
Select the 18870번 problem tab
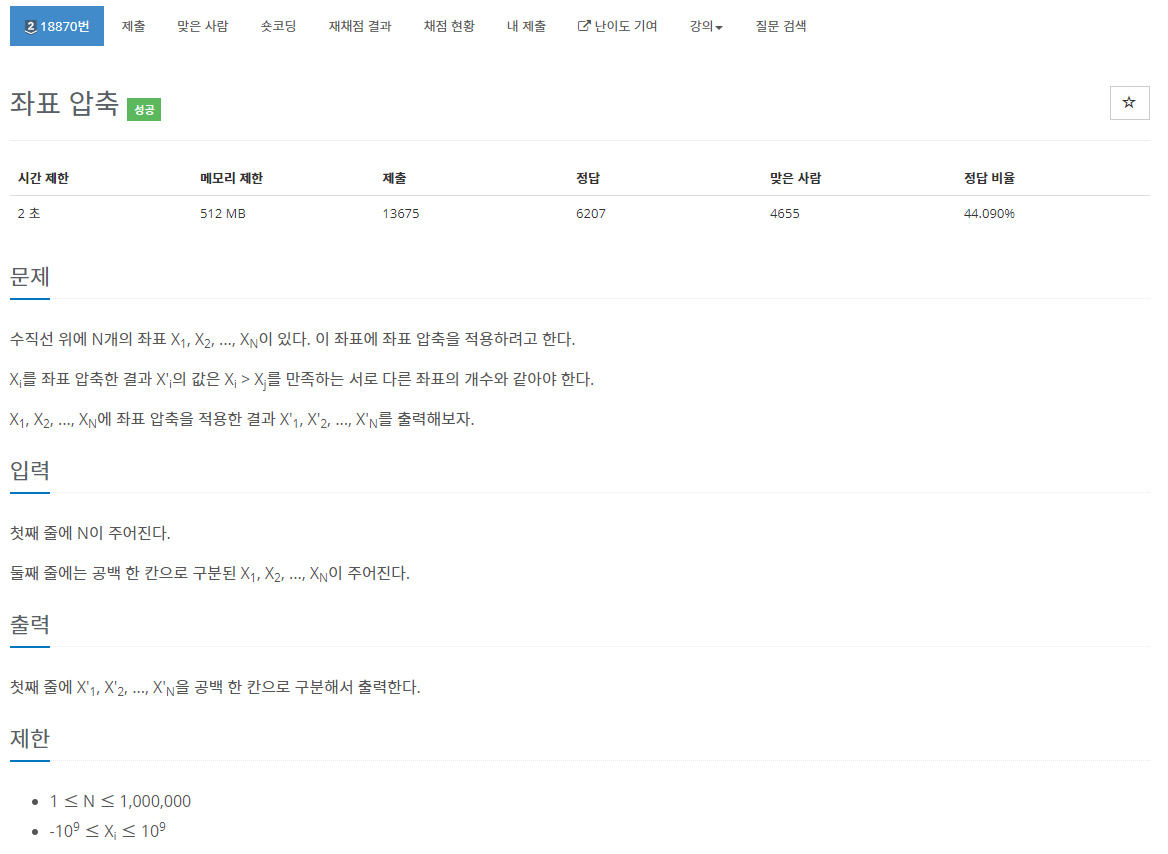click(x=57, y=26)
